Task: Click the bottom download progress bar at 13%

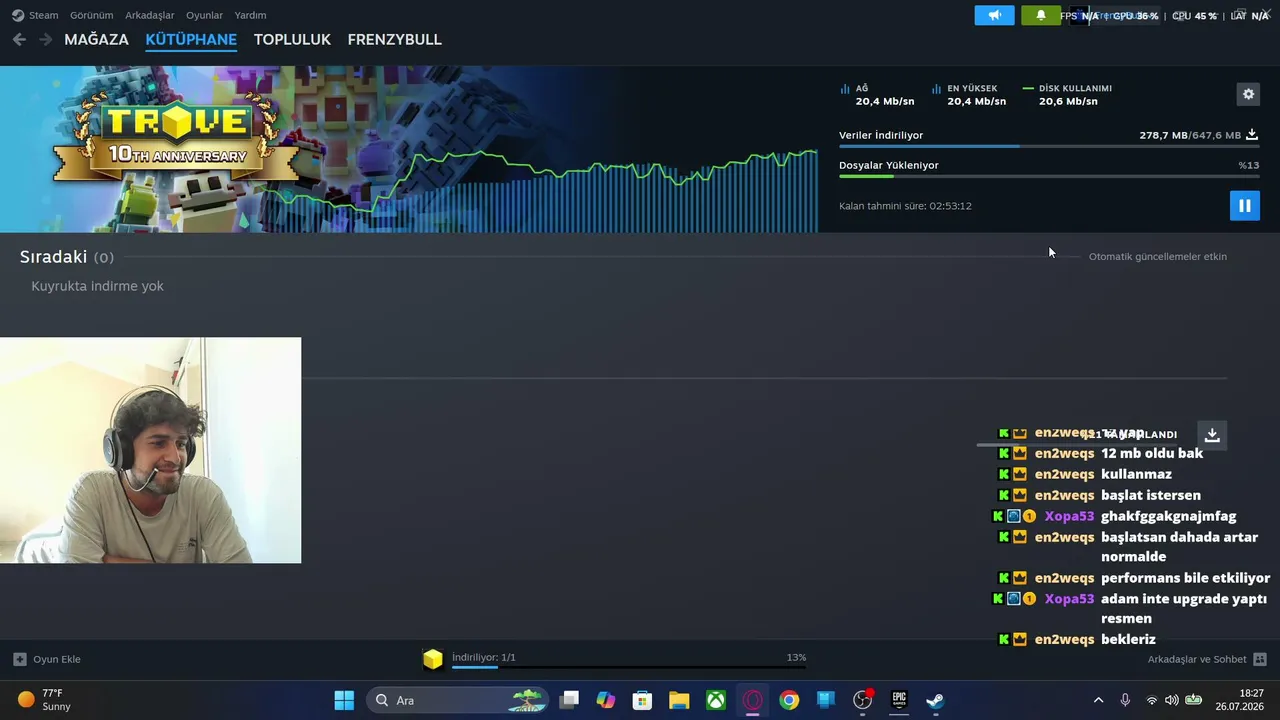Action: coord(628,667)
